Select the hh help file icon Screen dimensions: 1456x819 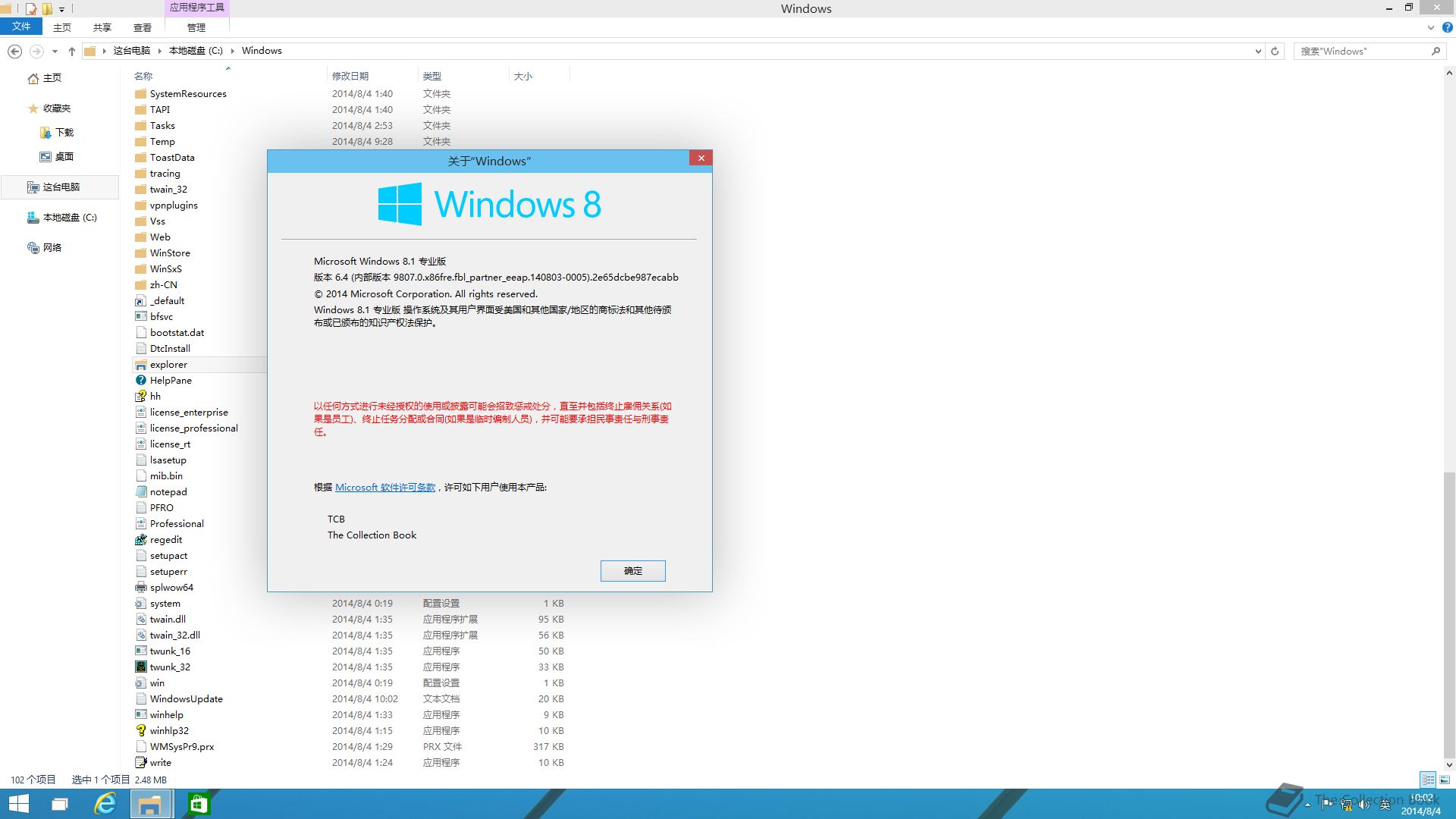click(140, 397)
